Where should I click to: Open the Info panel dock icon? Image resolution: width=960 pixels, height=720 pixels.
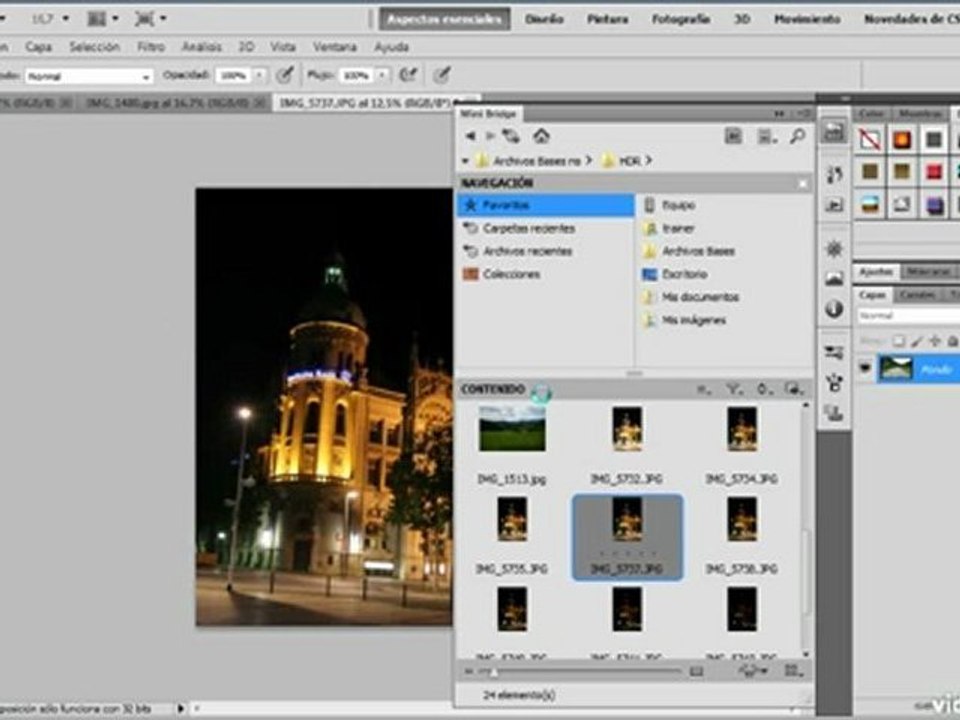tap(834, 309)
